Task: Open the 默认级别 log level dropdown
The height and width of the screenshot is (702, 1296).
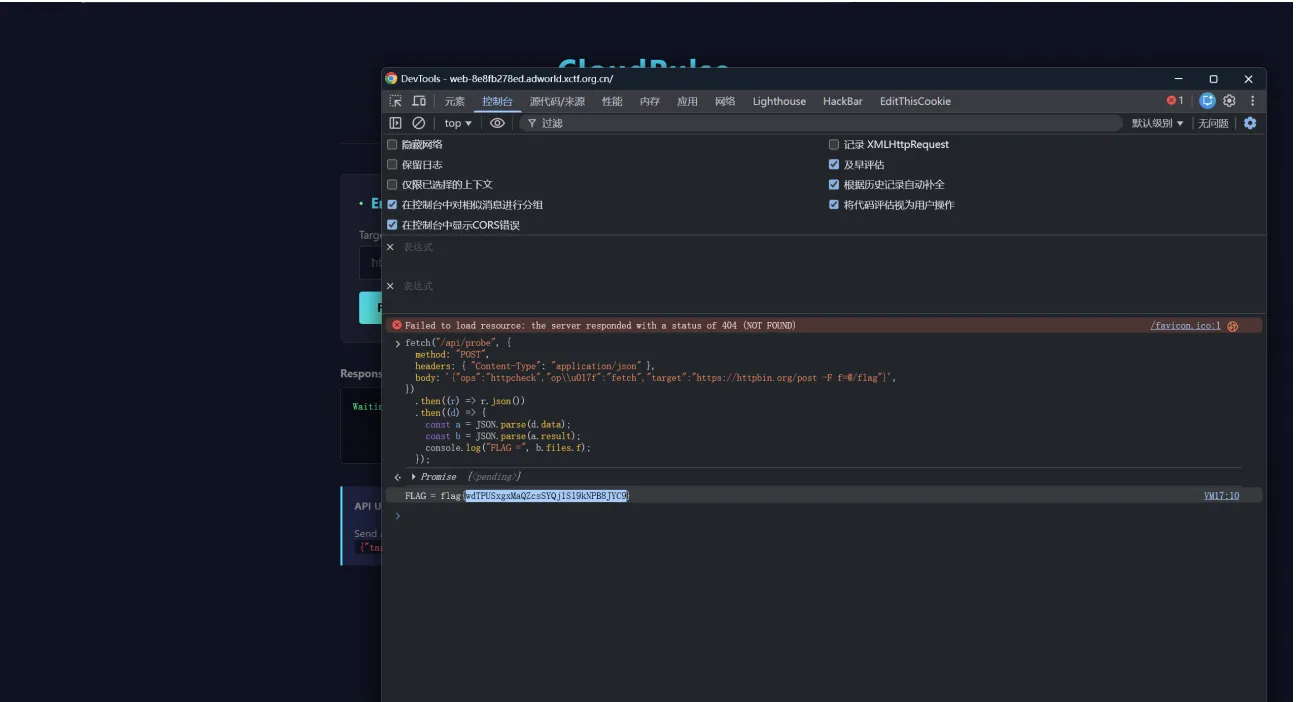Action: [1157, 123]
